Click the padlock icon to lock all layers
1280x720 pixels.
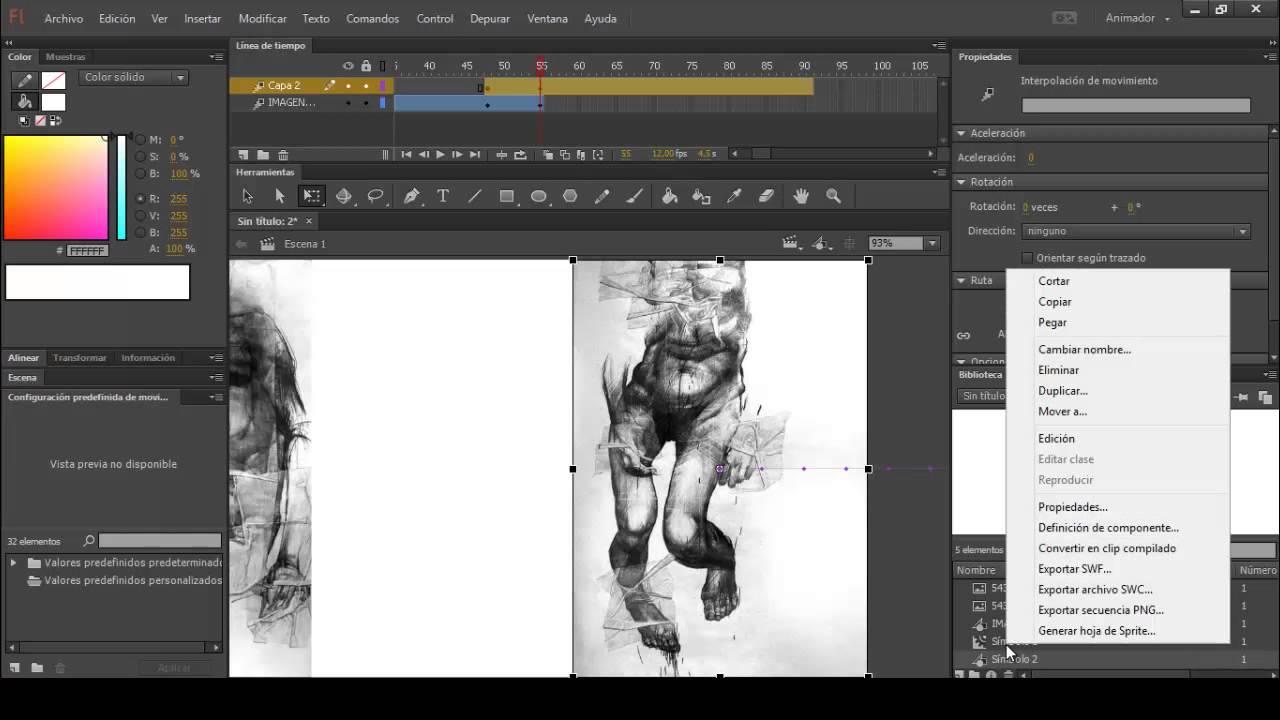(366, 66)
